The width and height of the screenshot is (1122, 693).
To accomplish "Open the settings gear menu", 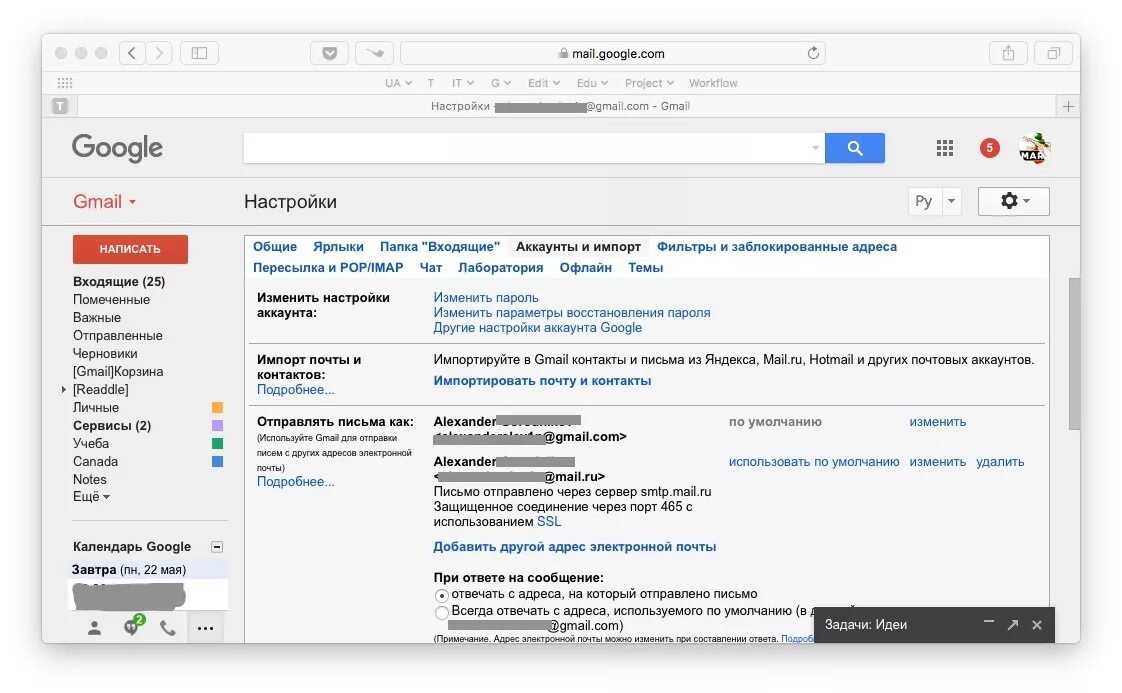I will click(1013, 201).
